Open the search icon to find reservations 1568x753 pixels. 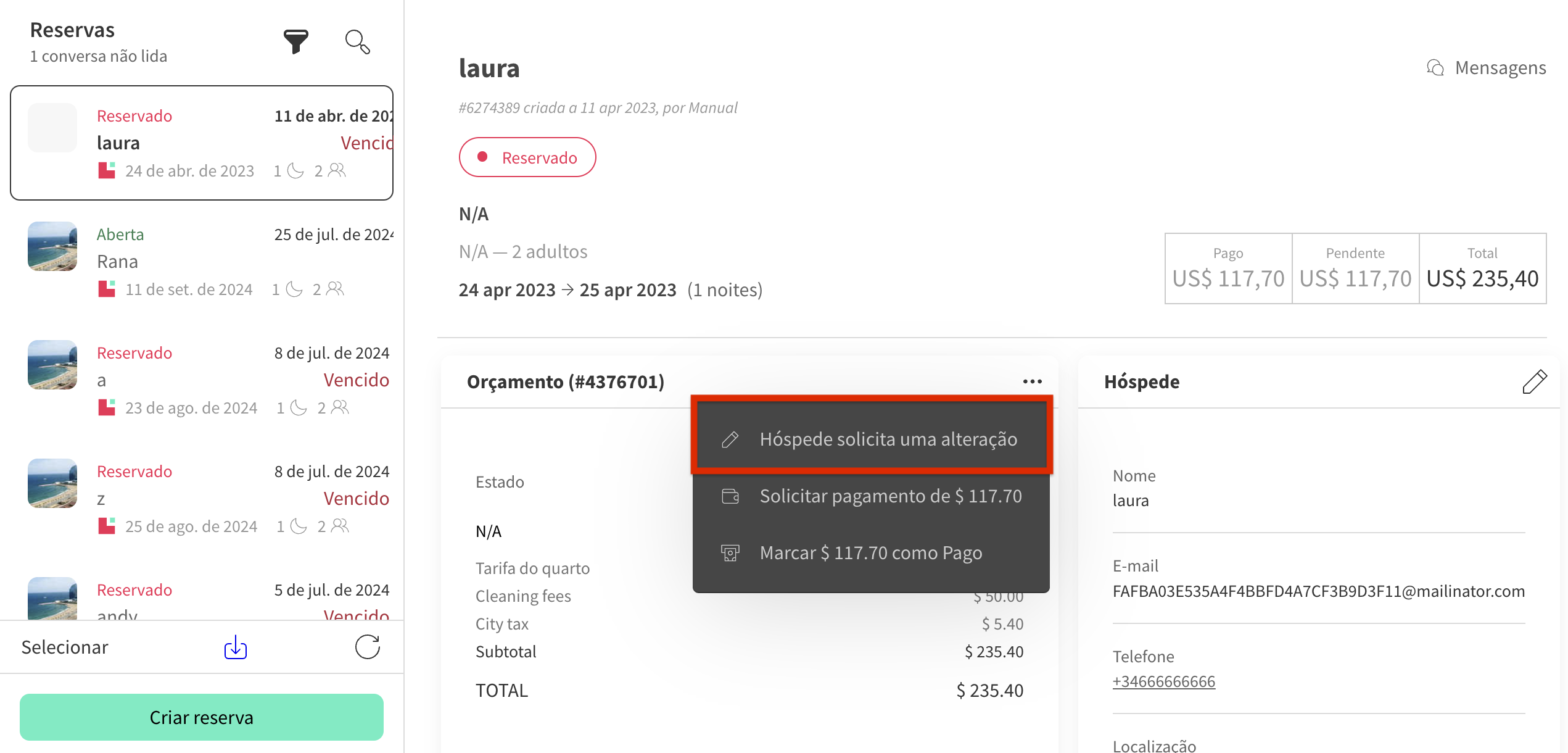358,42
